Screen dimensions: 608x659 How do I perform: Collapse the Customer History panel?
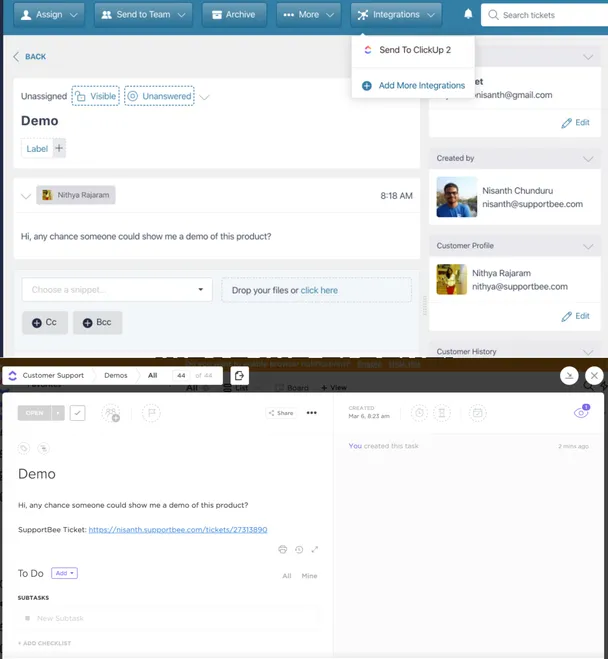click(x=588, y=352)
